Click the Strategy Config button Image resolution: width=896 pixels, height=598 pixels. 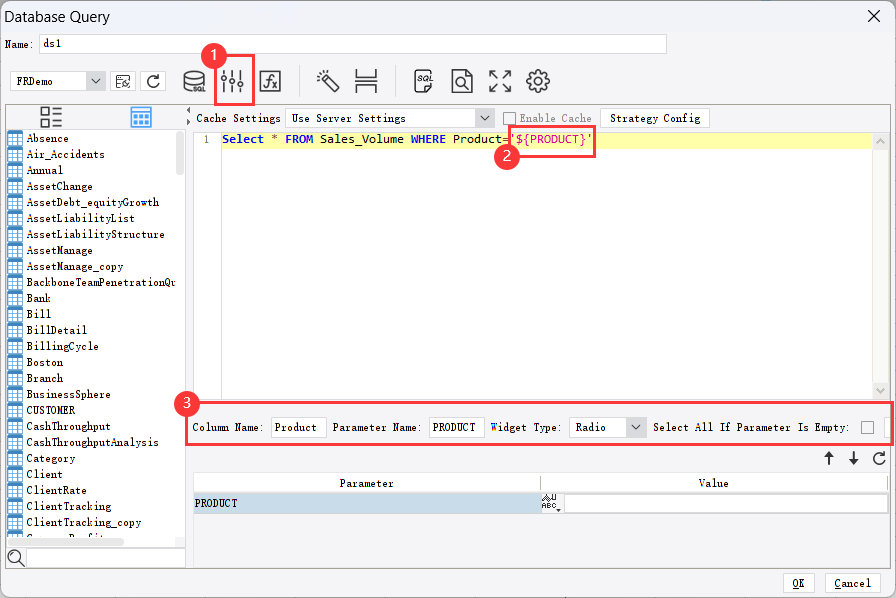pos(655,118)
